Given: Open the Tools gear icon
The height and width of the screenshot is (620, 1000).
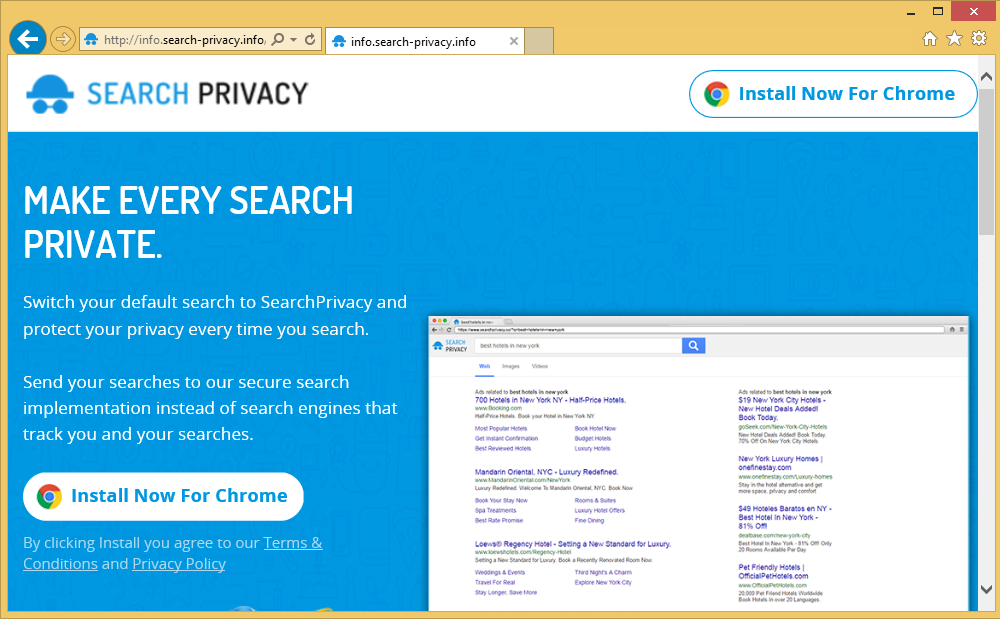Looking at the screenshot, I should [979, 38].
